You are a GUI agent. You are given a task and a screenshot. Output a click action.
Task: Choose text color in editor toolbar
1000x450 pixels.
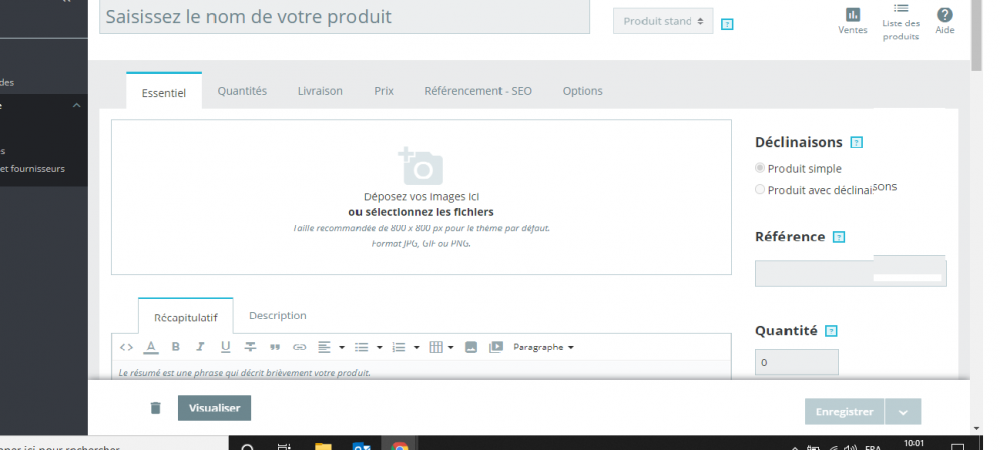[x=151, y=347]
